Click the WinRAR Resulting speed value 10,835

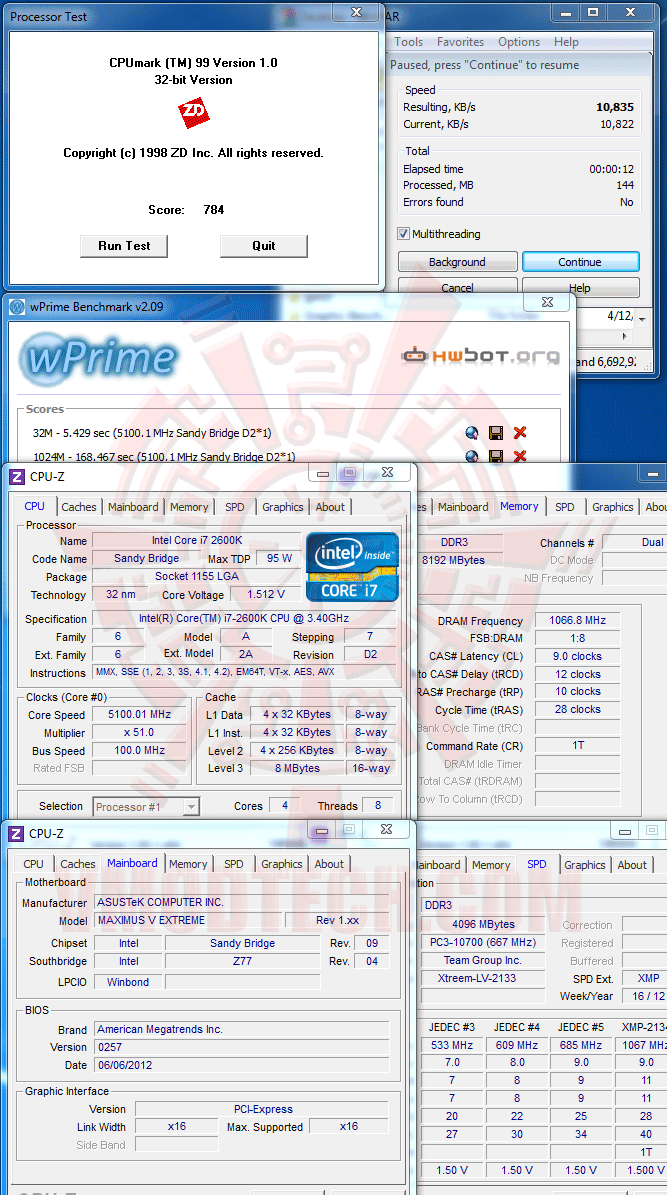615,107
